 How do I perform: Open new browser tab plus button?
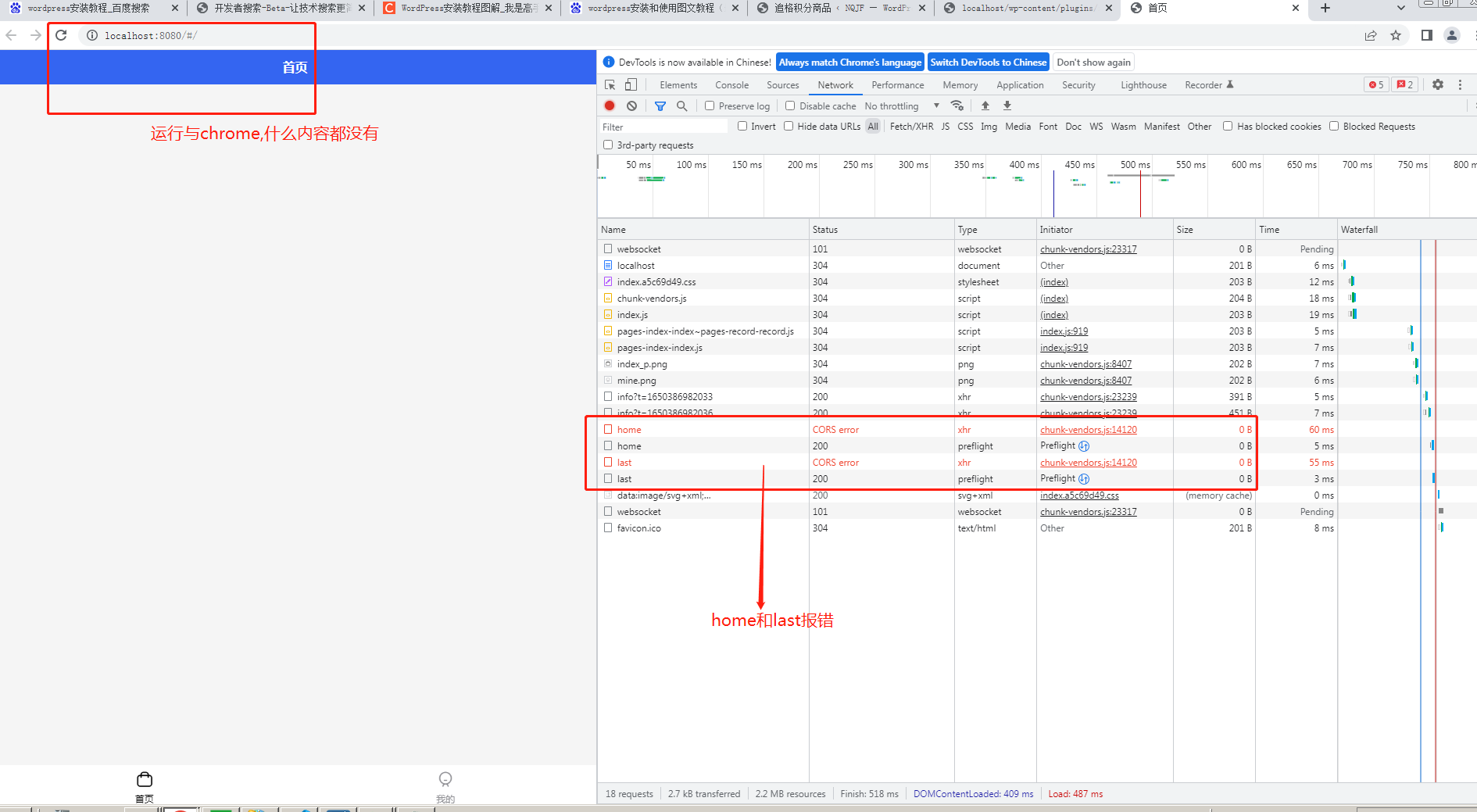[1325, 8]
